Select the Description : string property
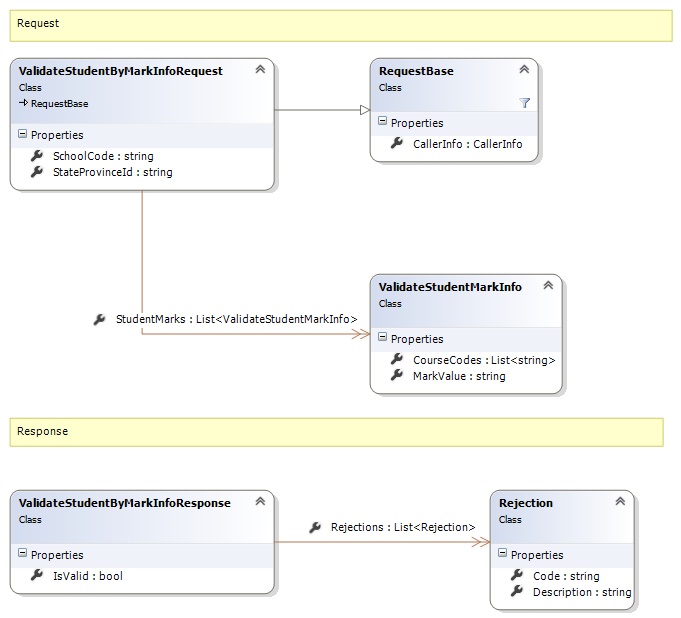Viewport: 681px width, 618px height. [x=582, y=592]
